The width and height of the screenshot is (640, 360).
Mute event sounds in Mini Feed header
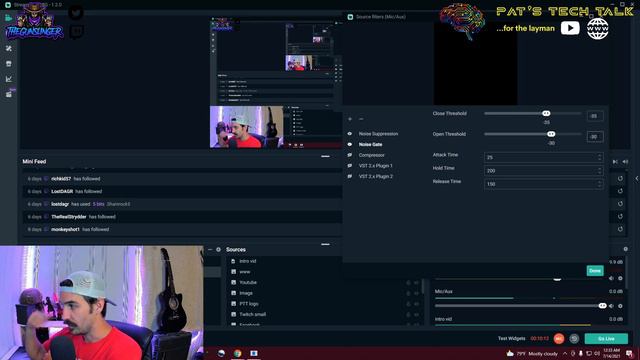pyautogui.click(x=625, y=162)
